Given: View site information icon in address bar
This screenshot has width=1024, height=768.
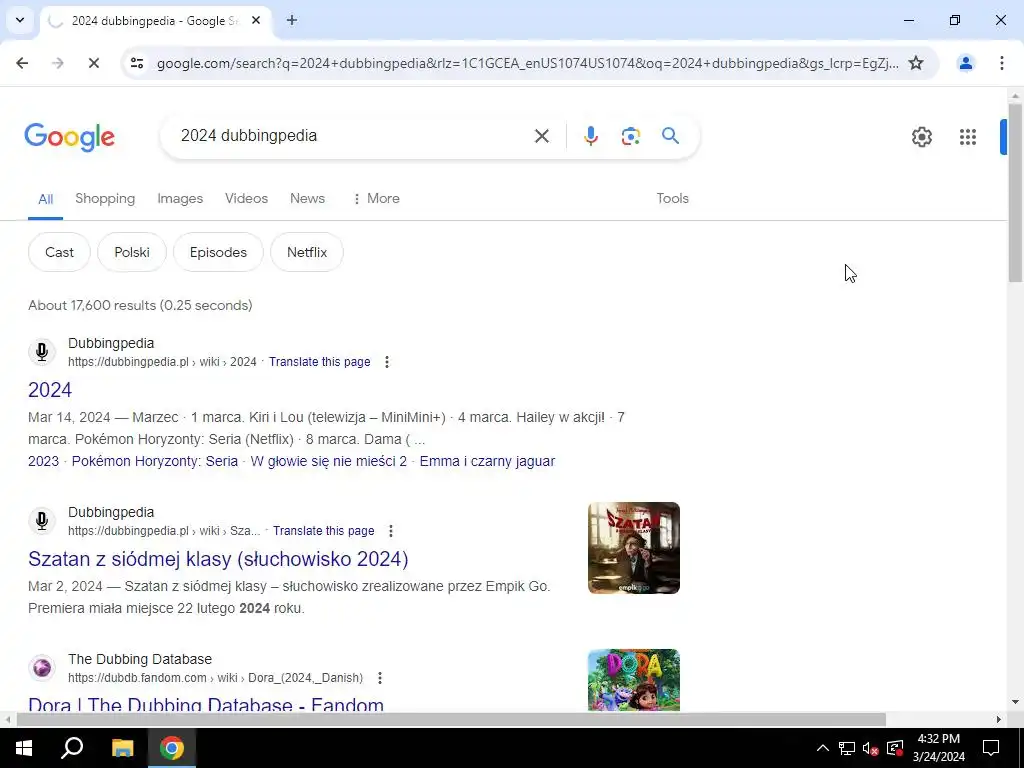Looking at the screenshot, I should pyautogui.click(x=136, y=63).
